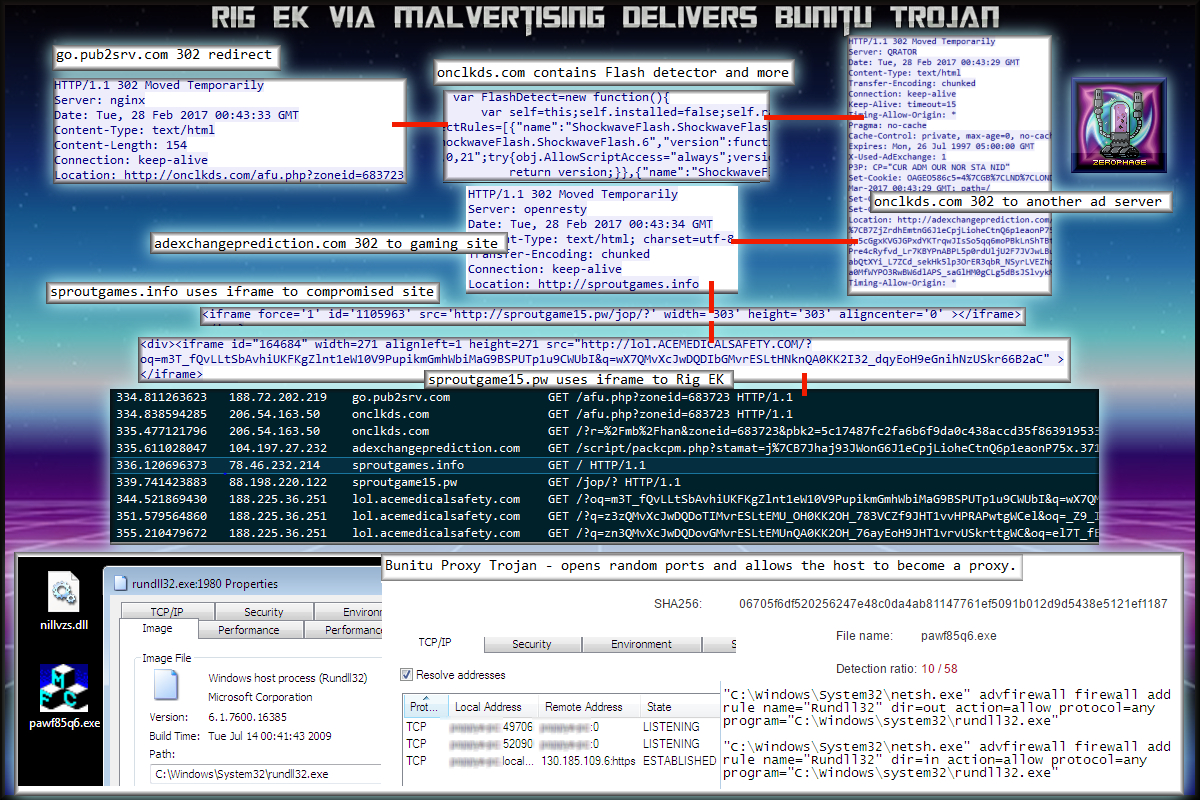
Task: Click the pawf85q6.exe MFC icon
Action: 63,687
